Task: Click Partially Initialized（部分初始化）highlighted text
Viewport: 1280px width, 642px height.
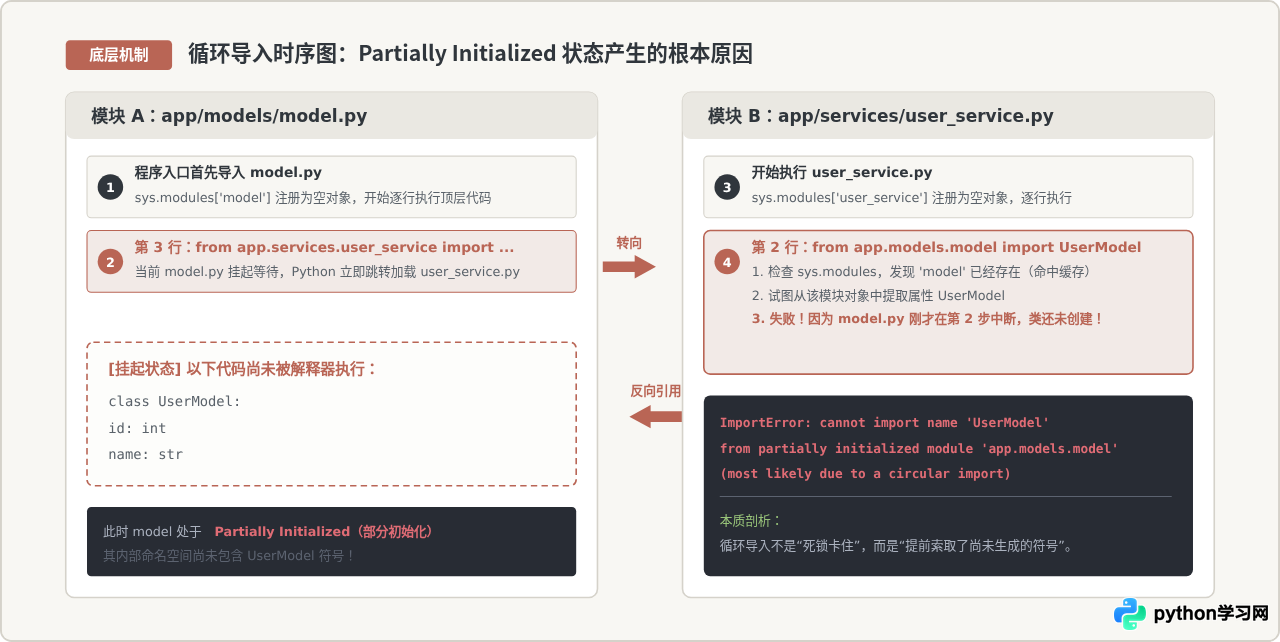Action: [323, 532]
